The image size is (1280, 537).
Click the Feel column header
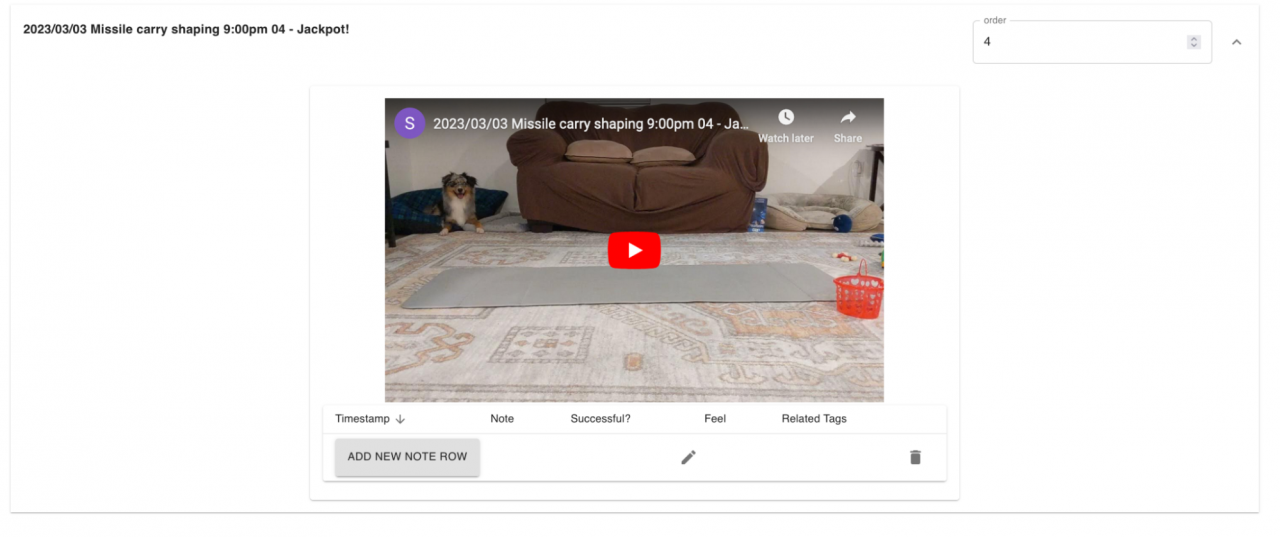coord(715,419)
